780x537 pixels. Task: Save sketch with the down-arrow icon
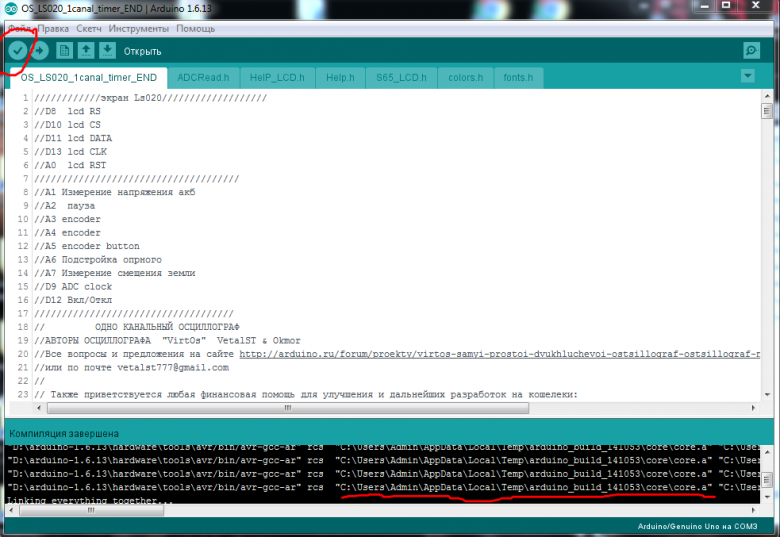click(107, 50)
